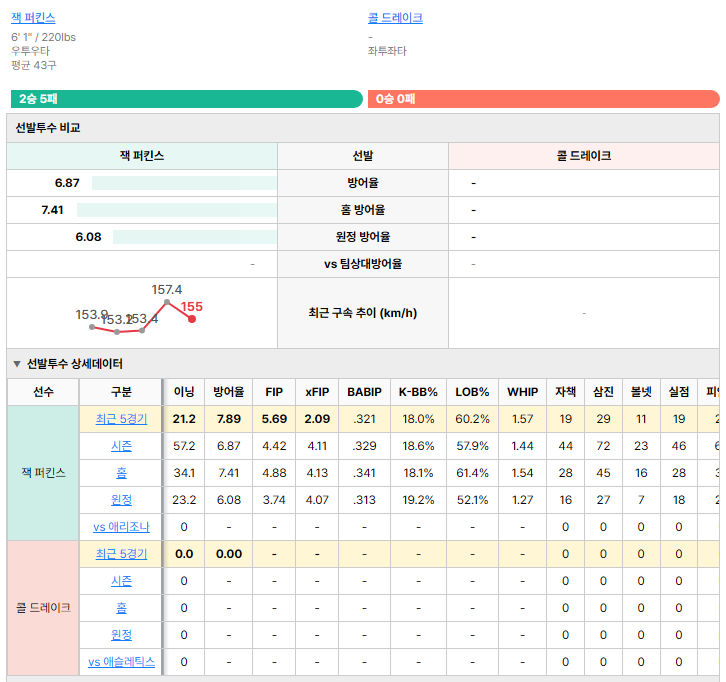Click the 7.89 recent-five ERA cell

point(228,419)
